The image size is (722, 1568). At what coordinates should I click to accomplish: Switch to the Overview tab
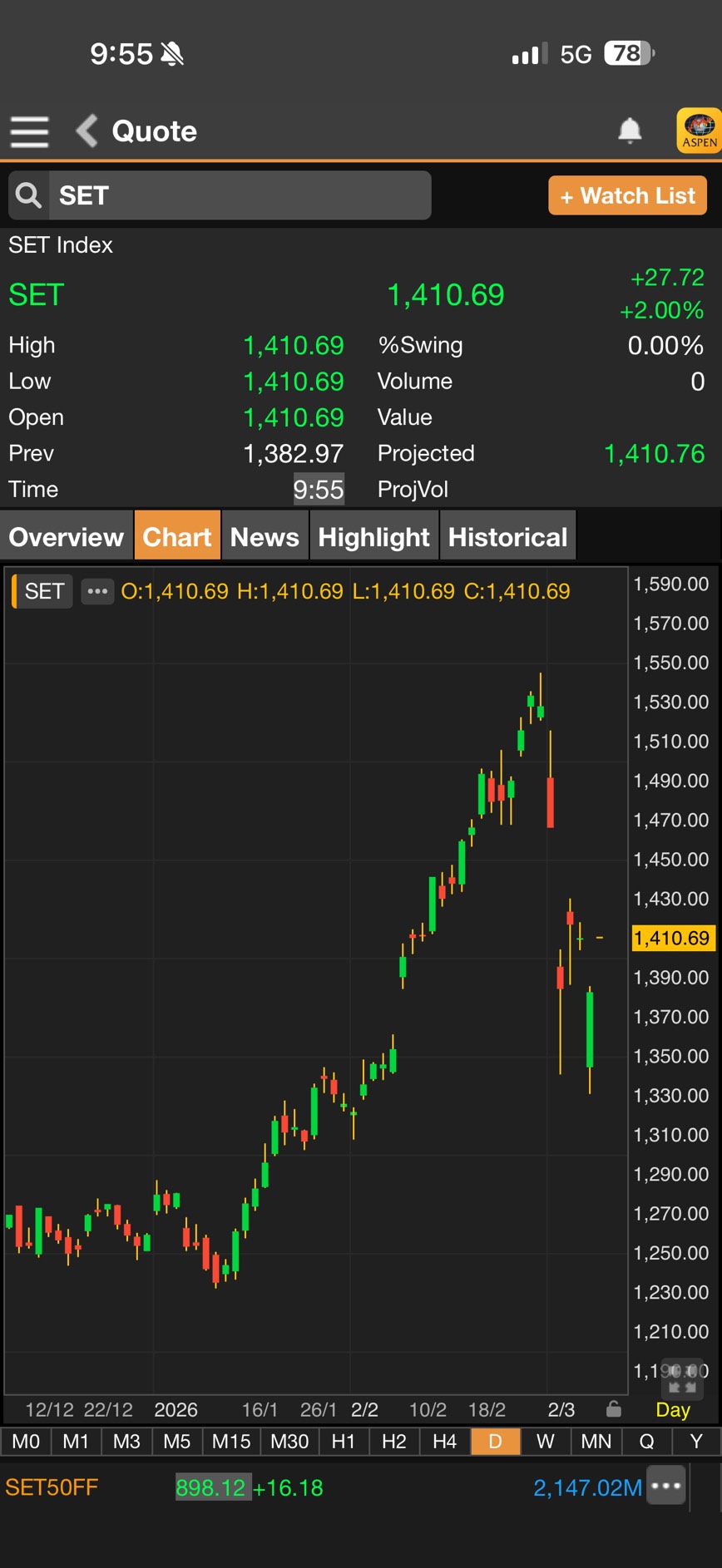(67, 537)
